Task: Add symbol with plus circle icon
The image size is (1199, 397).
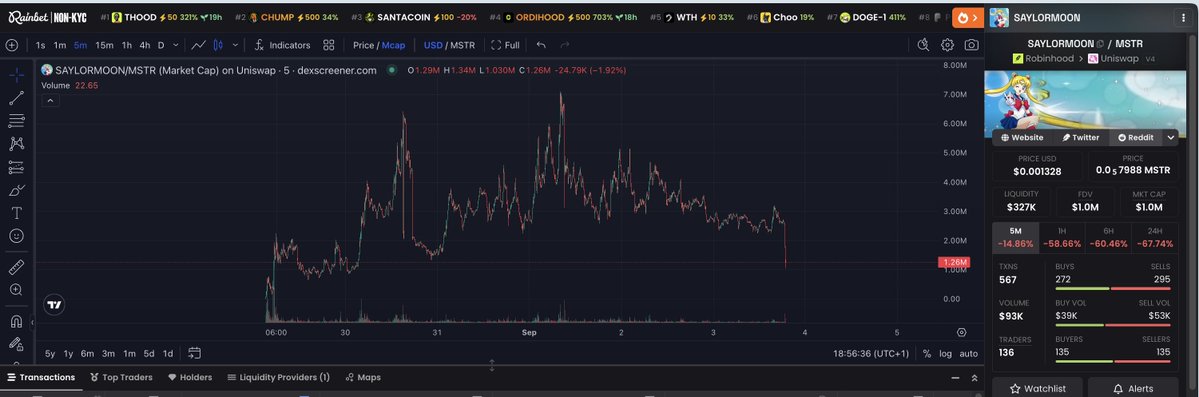Action: [x=11, y=45]
